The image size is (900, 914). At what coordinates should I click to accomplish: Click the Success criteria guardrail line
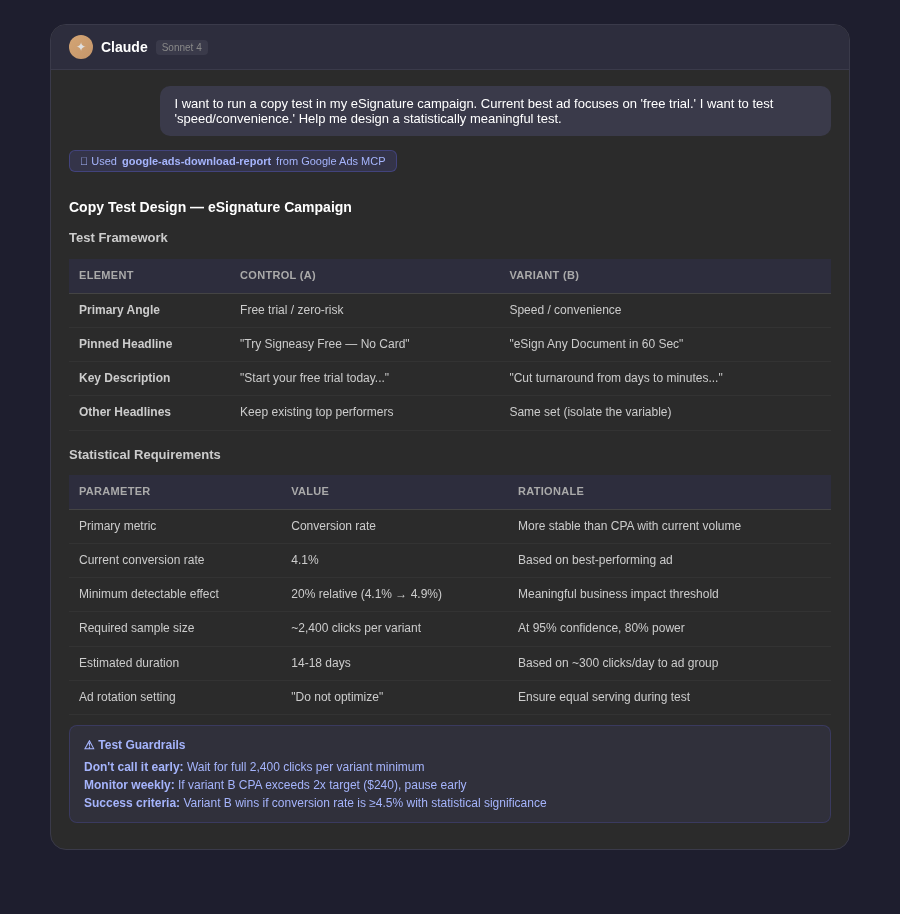point(315,803)
